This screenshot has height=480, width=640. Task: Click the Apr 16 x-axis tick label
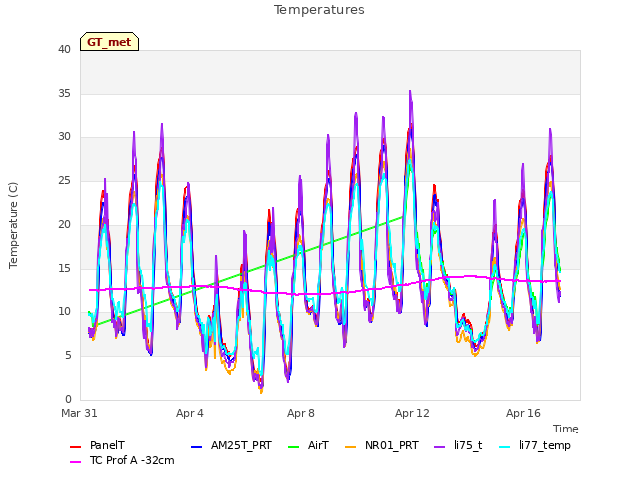pyautogui.click(x=523, y=413)
